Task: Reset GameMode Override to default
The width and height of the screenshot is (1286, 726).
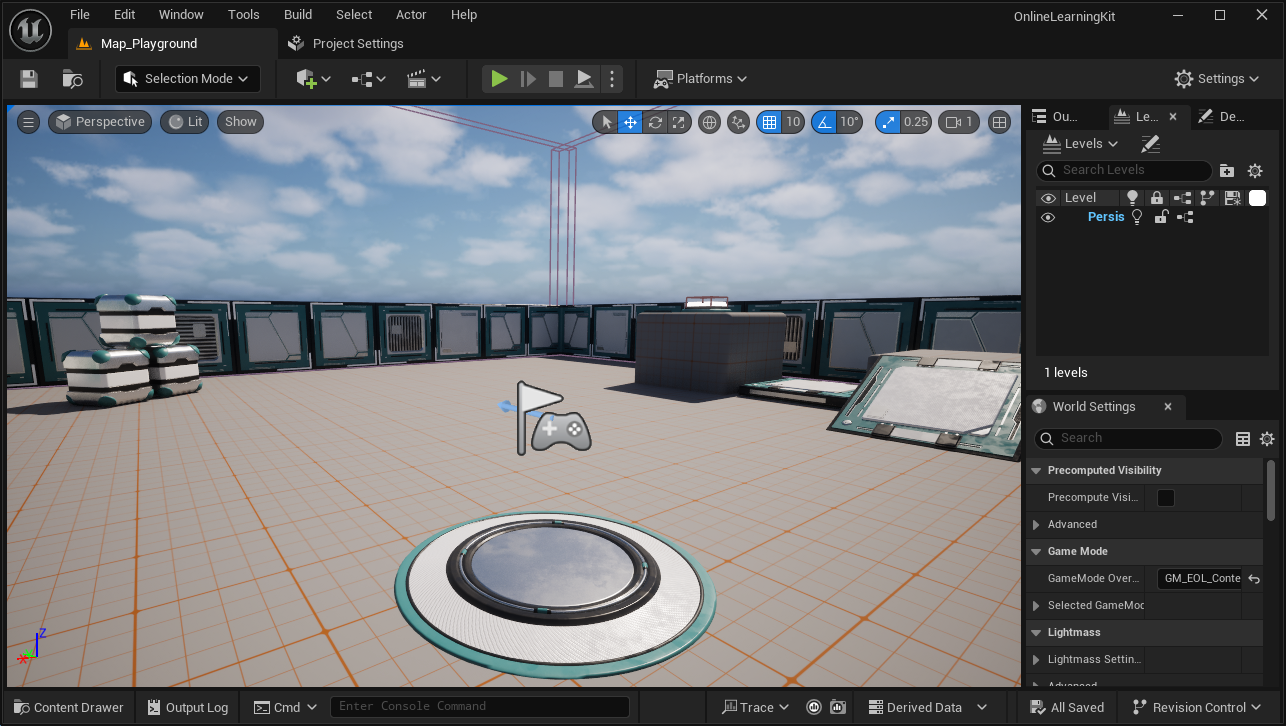Action: coord(1254,579)
